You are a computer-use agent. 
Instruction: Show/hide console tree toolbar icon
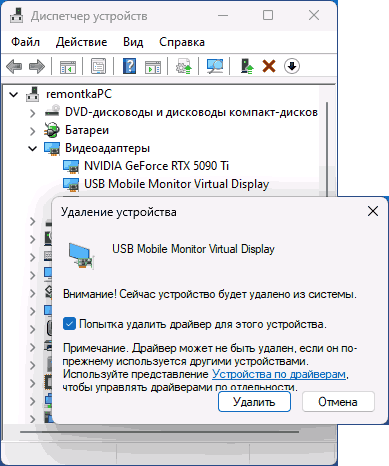(68, 66)
